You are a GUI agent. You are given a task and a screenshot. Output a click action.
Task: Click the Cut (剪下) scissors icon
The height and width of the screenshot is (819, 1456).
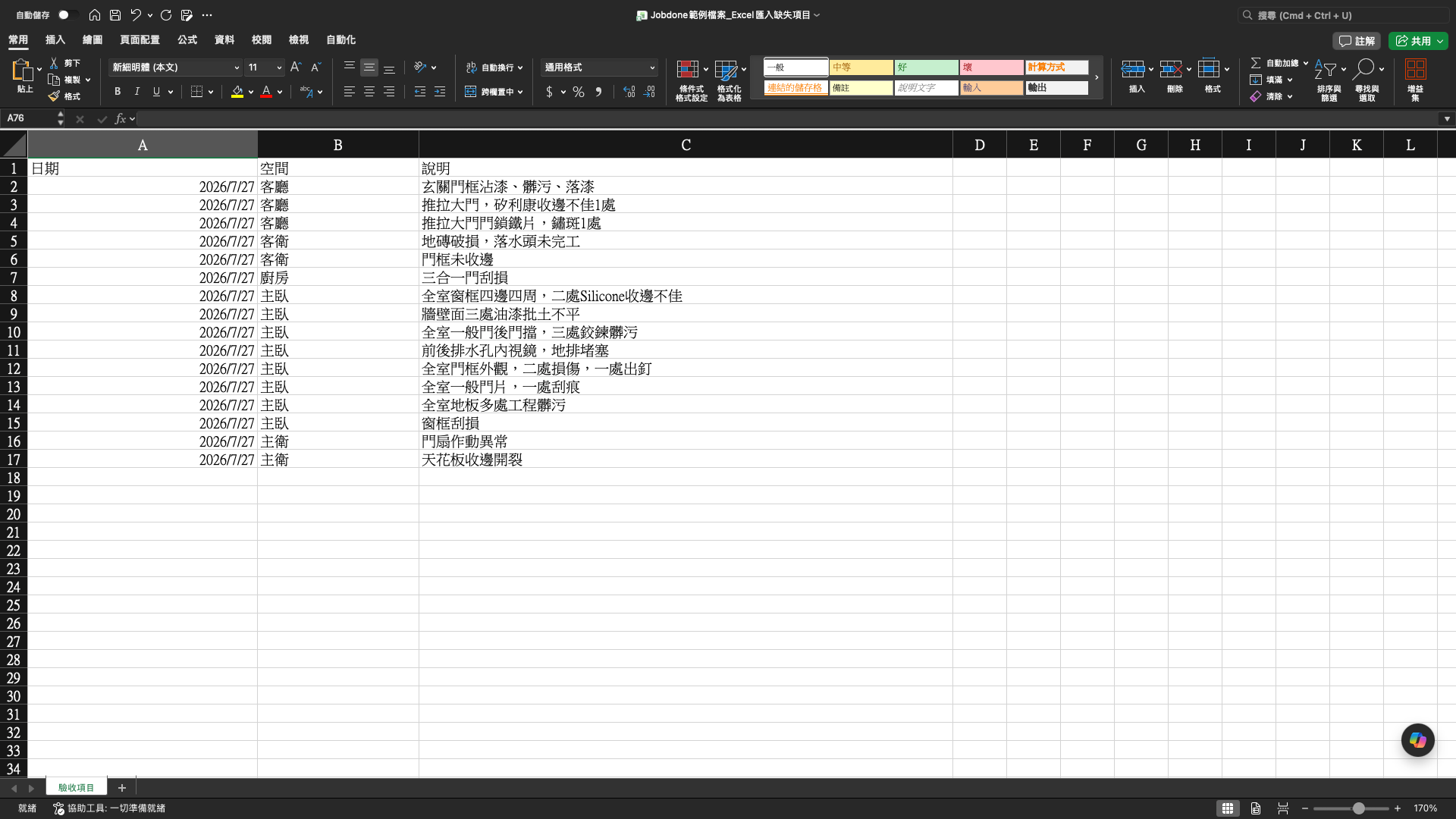click(x=54, y=63)
